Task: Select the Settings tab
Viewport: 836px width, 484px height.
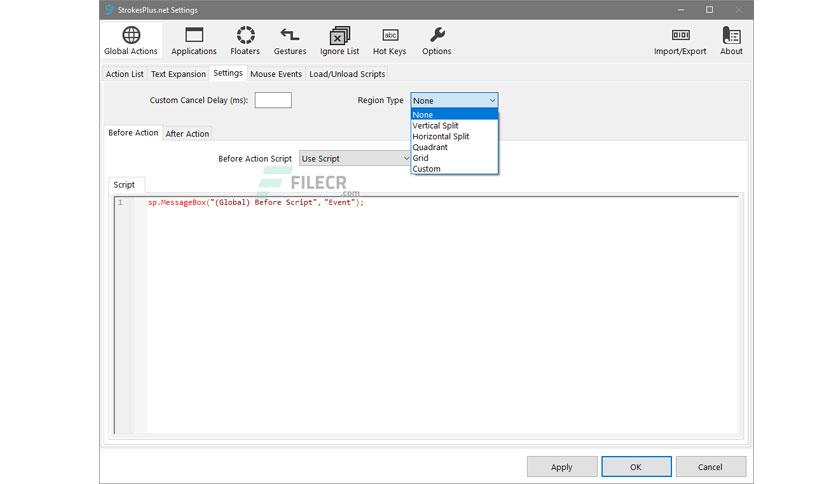Action: 228,73
